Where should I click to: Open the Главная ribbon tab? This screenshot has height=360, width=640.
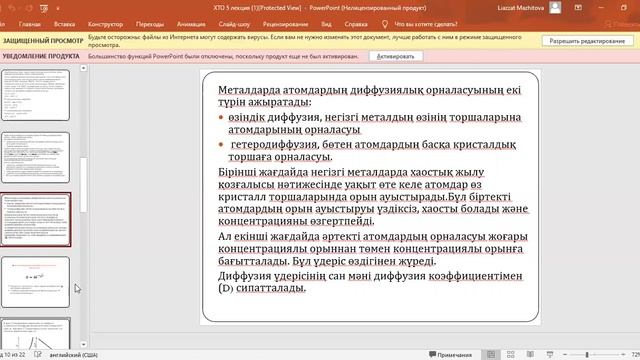point(30,24)
